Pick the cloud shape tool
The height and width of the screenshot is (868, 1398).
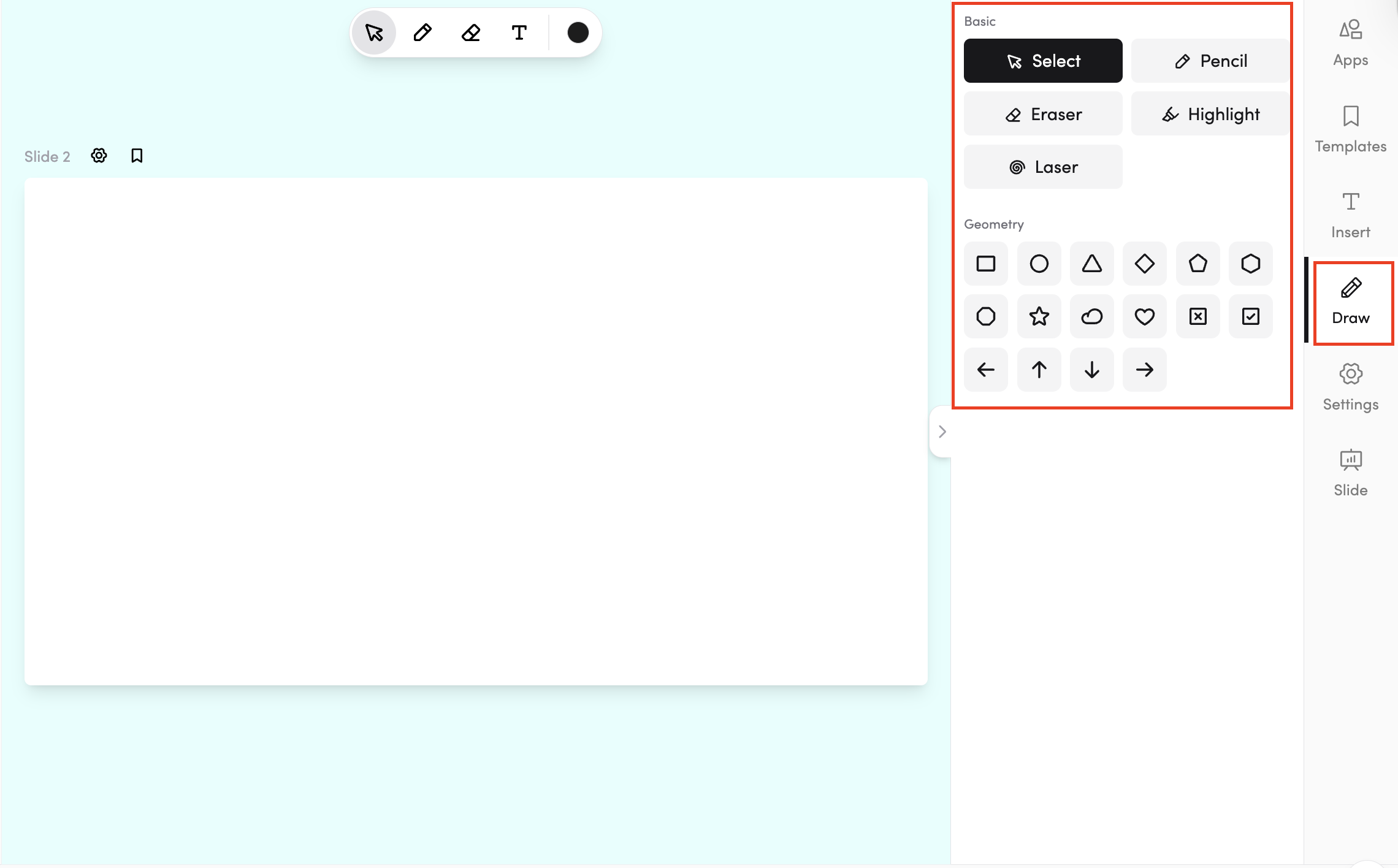point(1091,316)
